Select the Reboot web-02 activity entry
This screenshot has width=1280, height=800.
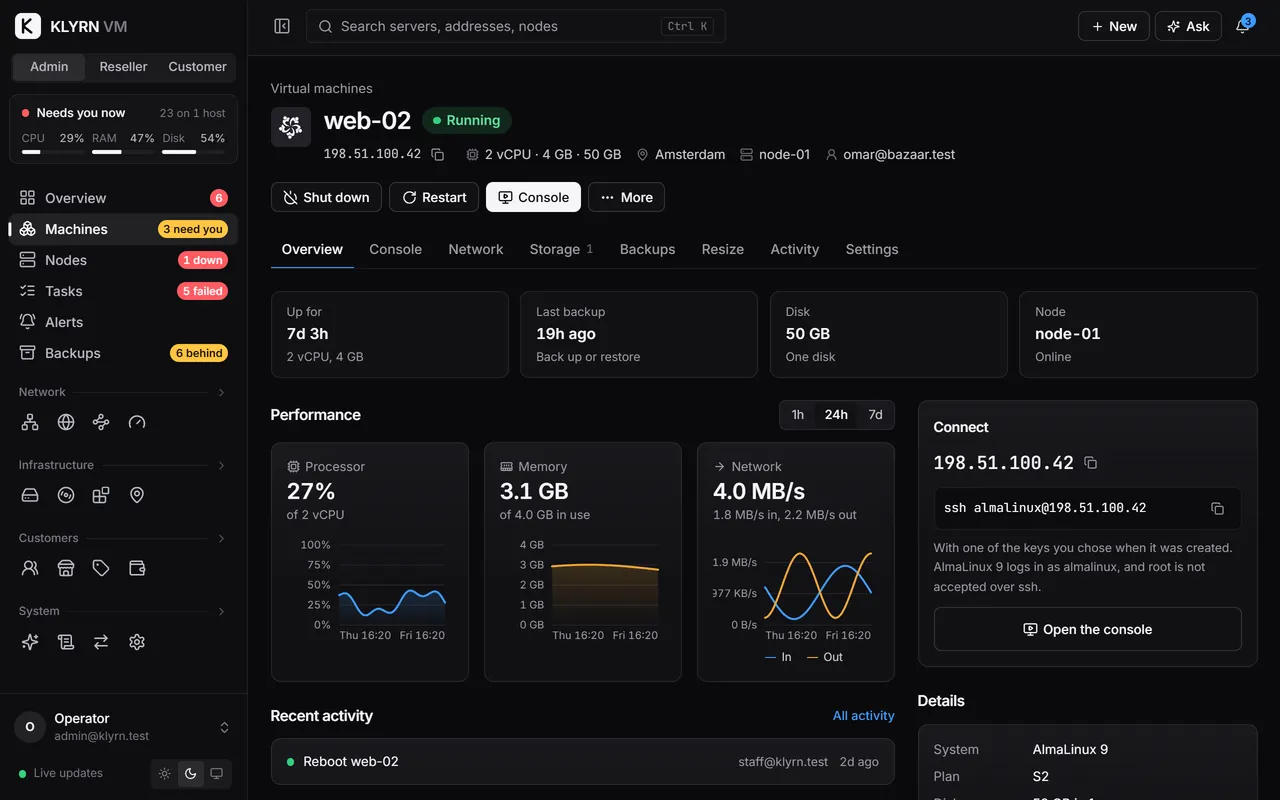[583, 762]
